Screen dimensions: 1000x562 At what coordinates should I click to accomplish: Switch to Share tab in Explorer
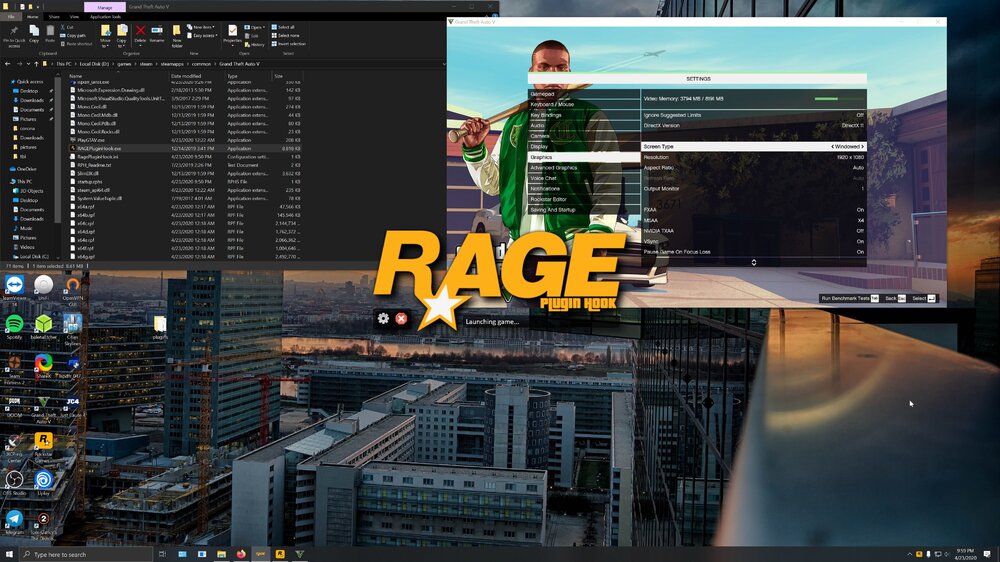tap(54, 17)
